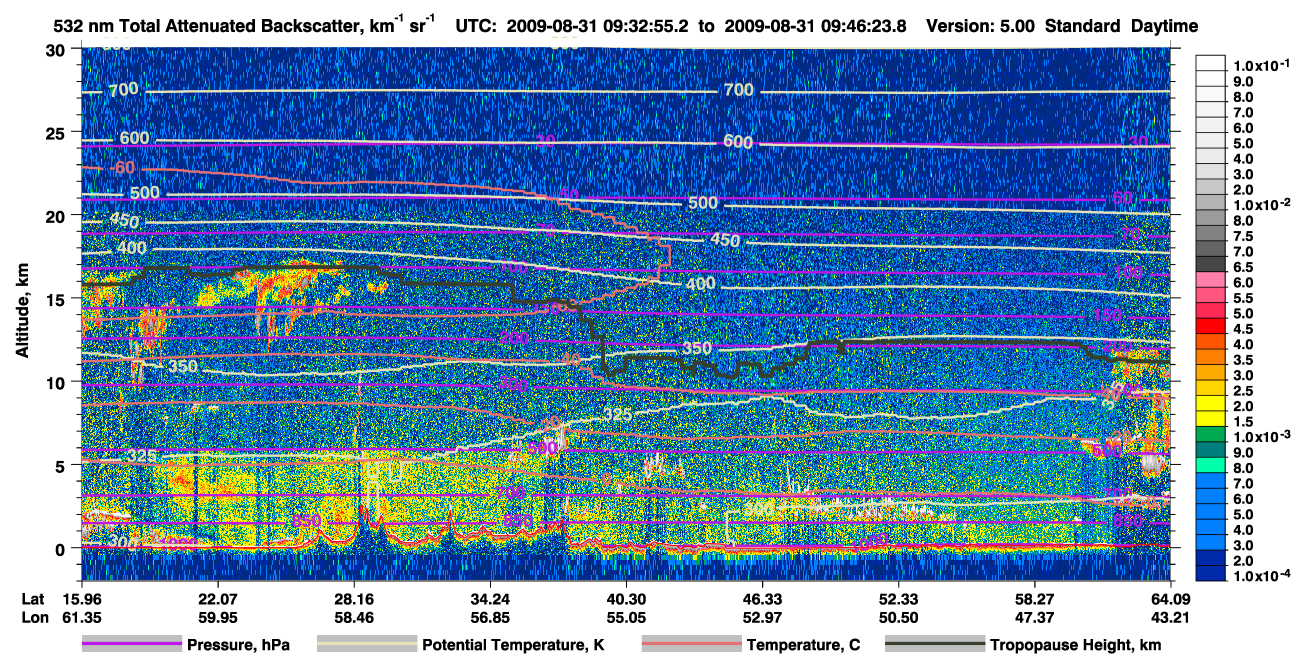
Task: Select longitude value '59.95'
Action: [x=217, y=618]
